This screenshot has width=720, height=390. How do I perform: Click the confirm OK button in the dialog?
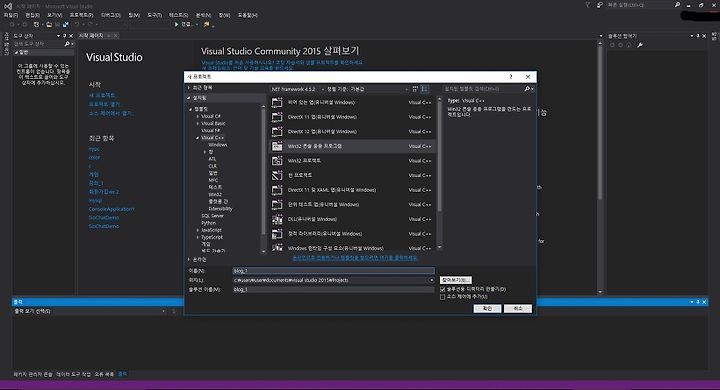click(487, 309)
